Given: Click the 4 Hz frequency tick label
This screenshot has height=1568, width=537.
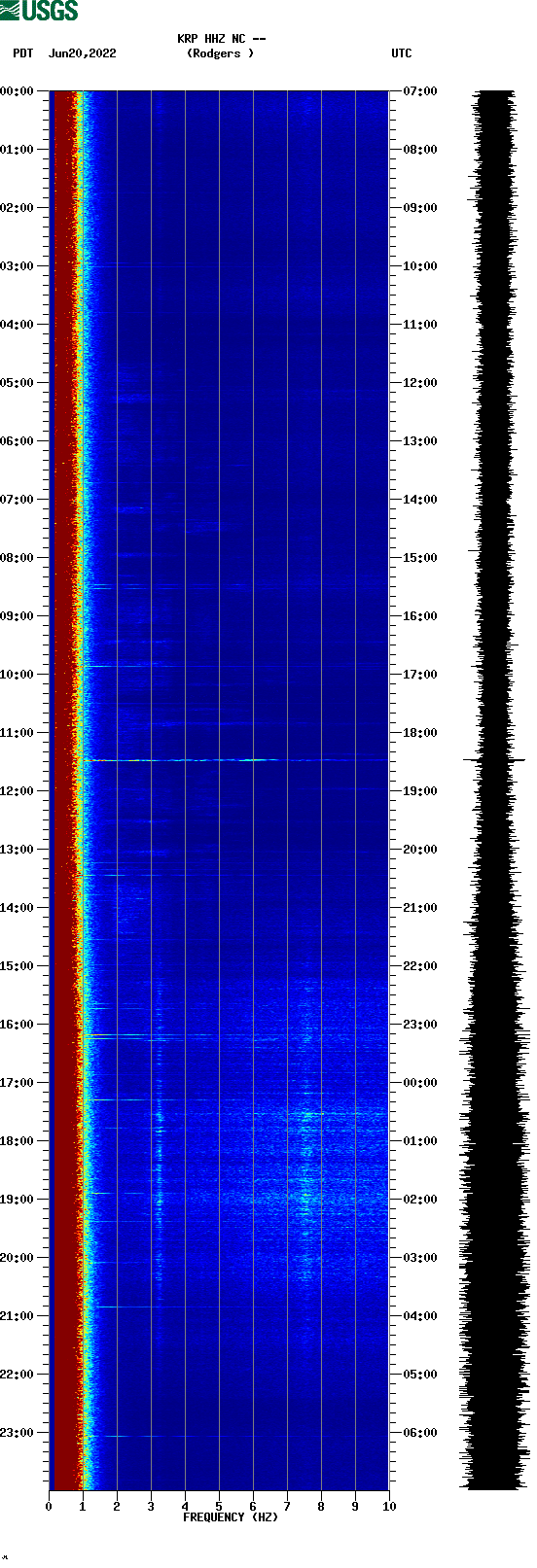Looking at the screenshot, I should click(185, 1507).
